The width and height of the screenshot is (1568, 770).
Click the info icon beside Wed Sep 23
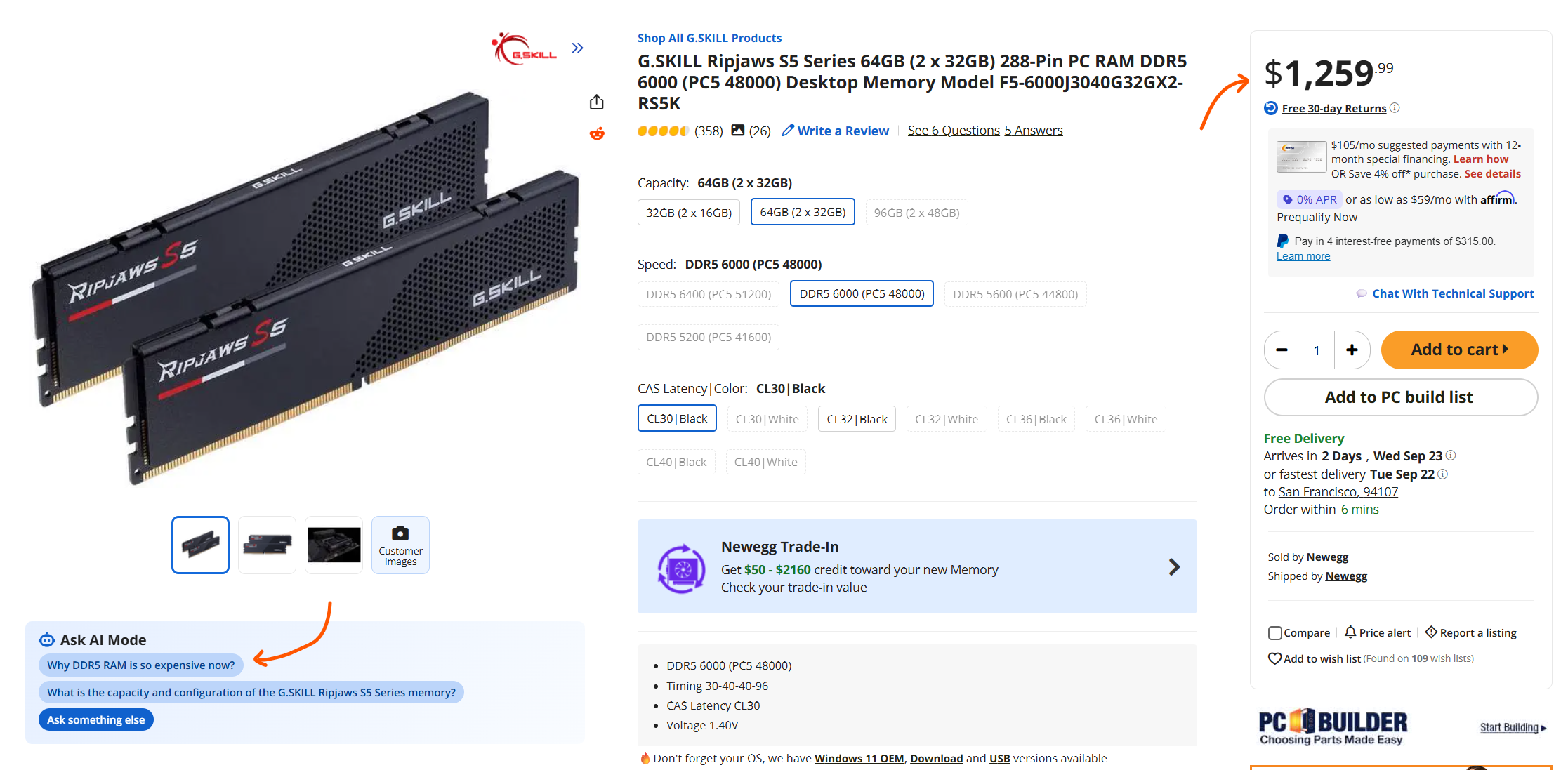coord(1451,455)
